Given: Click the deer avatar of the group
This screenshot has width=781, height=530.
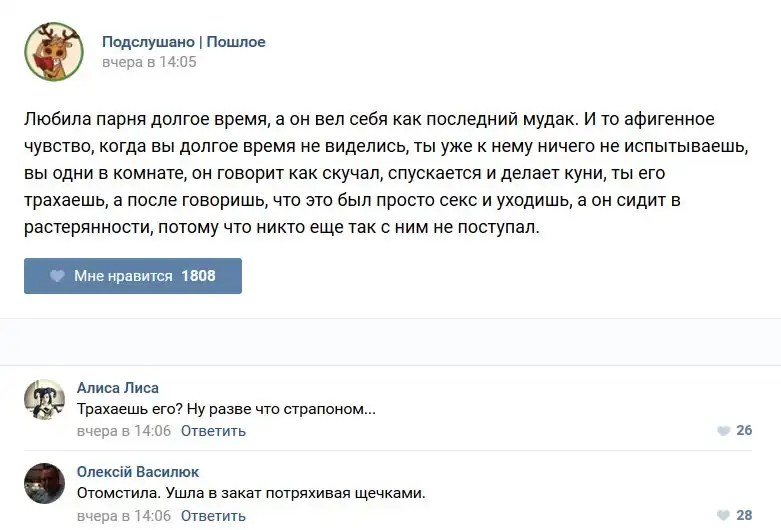Looking at the screenshot, I should pos(54,52).
